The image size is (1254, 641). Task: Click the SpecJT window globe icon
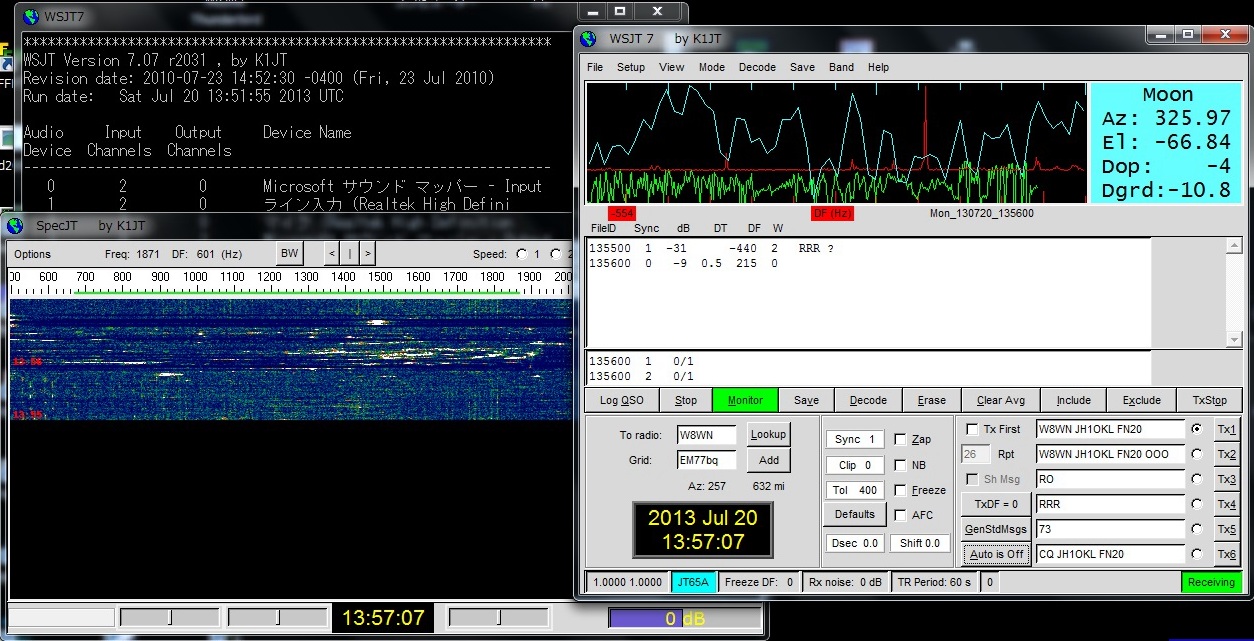15,226
